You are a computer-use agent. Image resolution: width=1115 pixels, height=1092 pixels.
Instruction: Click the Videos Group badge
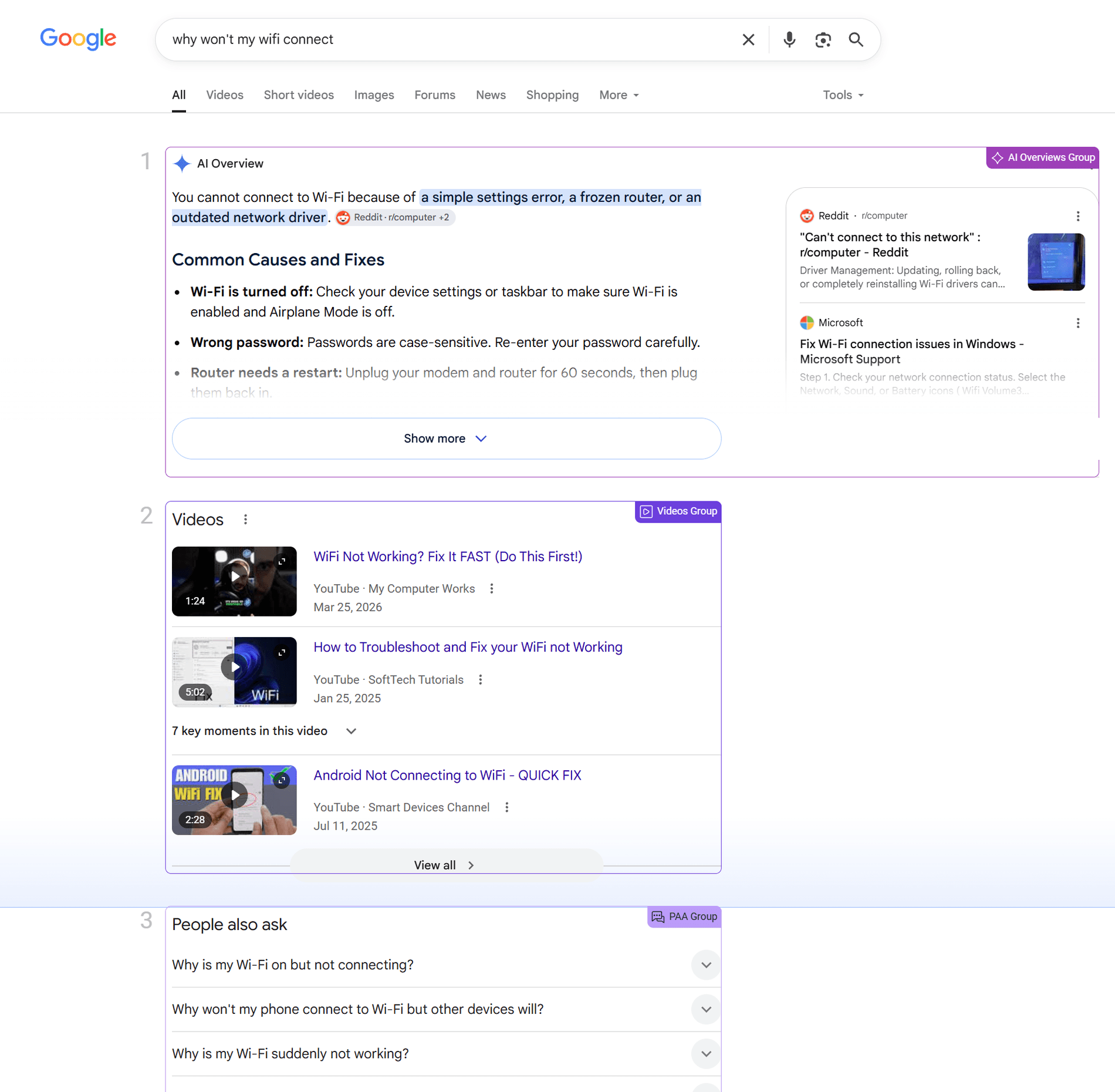pos(678,511)
